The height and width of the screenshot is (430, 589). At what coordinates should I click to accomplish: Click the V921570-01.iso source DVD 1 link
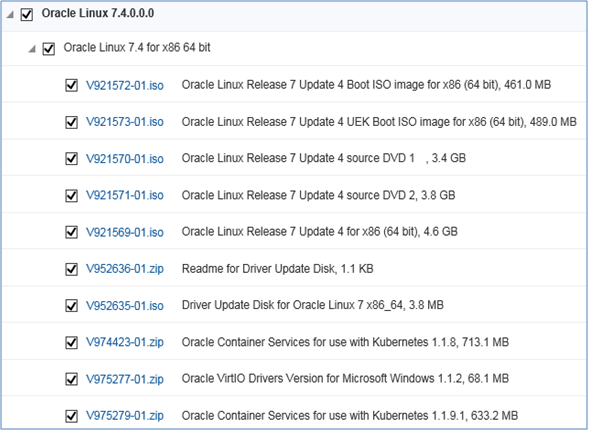click(x=125, y=159)
